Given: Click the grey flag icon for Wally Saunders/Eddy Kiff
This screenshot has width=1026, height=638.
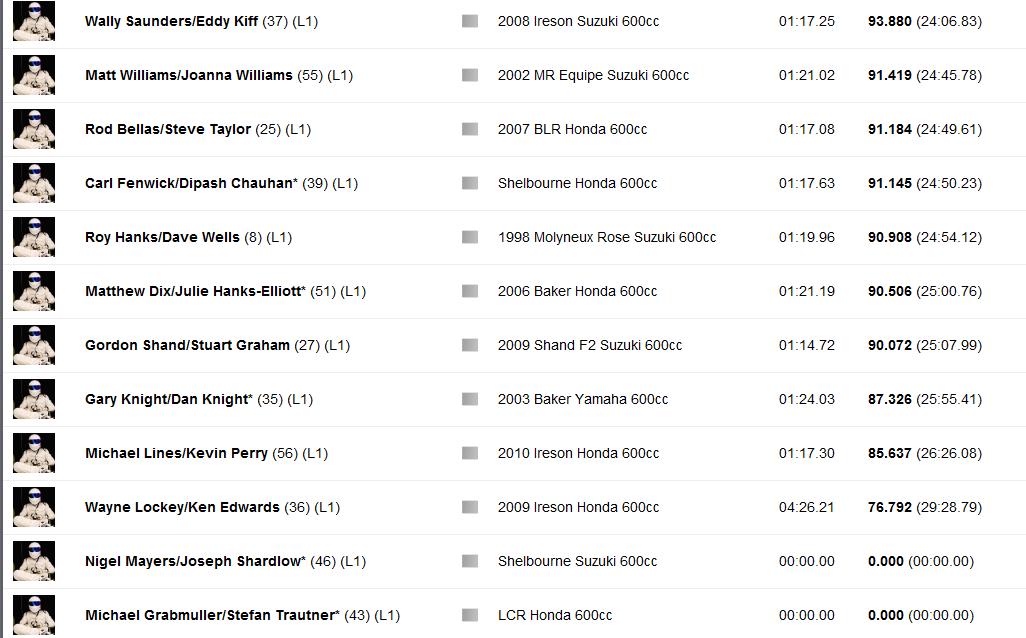Looking at the screenshot, I should click(470, 21).
